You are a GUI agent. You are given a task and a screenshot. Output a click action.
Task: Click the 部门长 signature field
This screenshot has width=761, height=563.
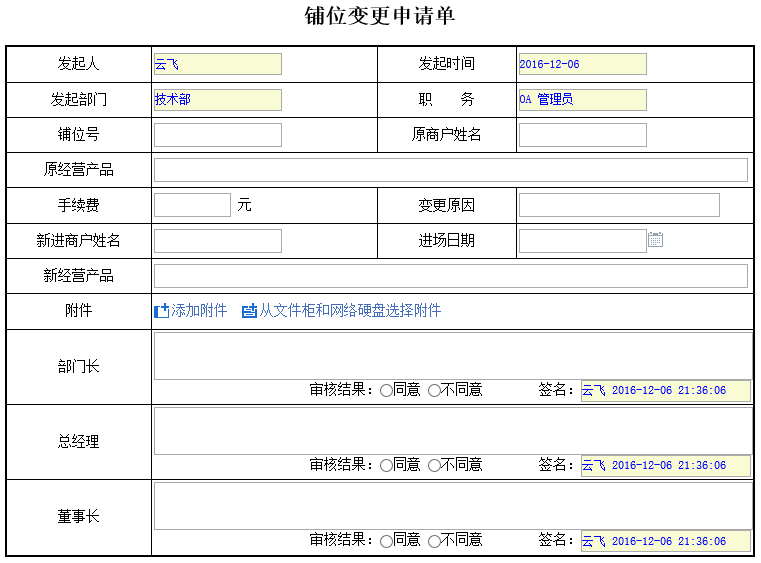click(x=666, y=391)
